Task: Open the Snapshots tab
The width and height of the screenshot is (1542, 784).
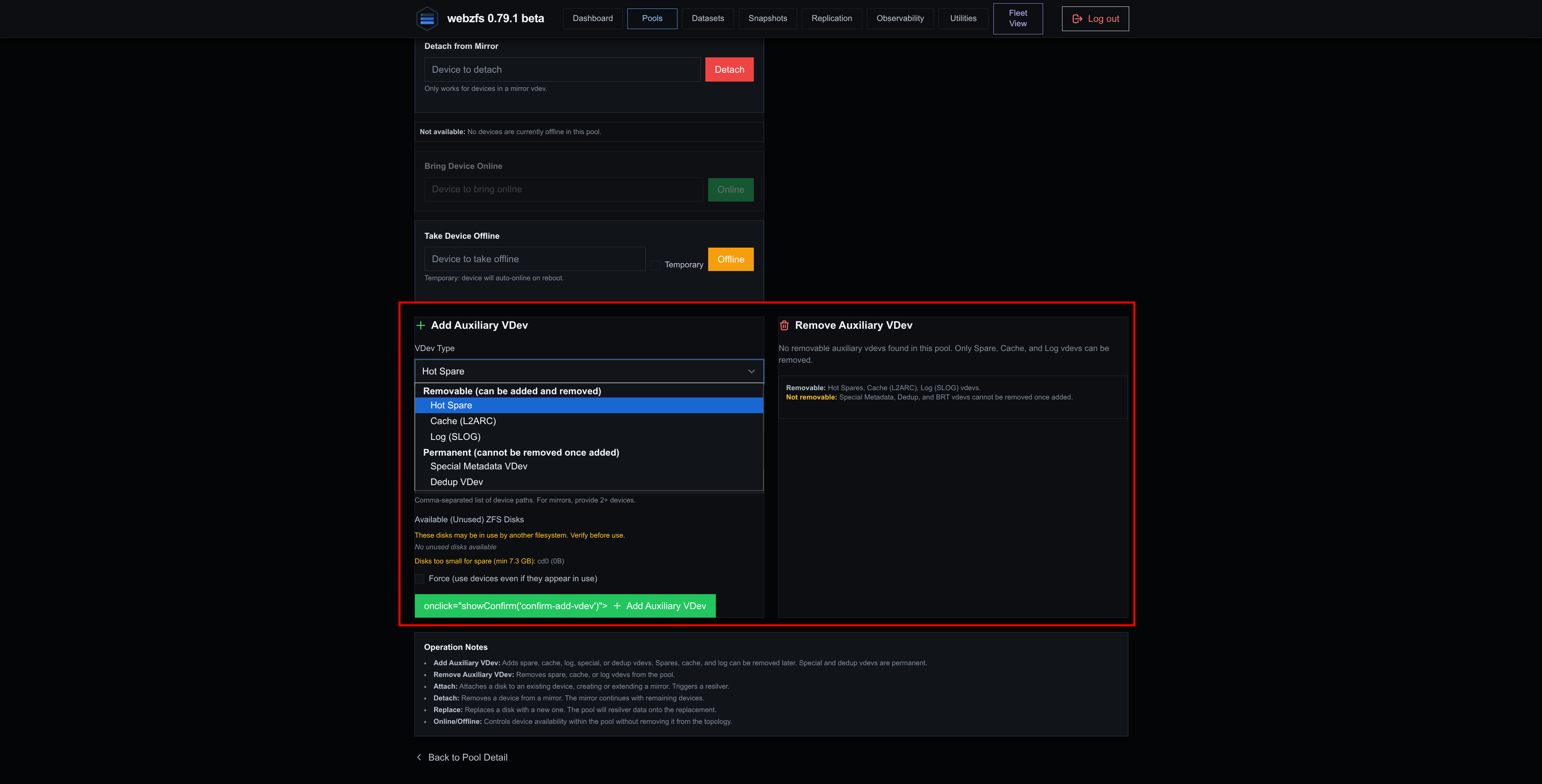Action: [x=768, y=19]
